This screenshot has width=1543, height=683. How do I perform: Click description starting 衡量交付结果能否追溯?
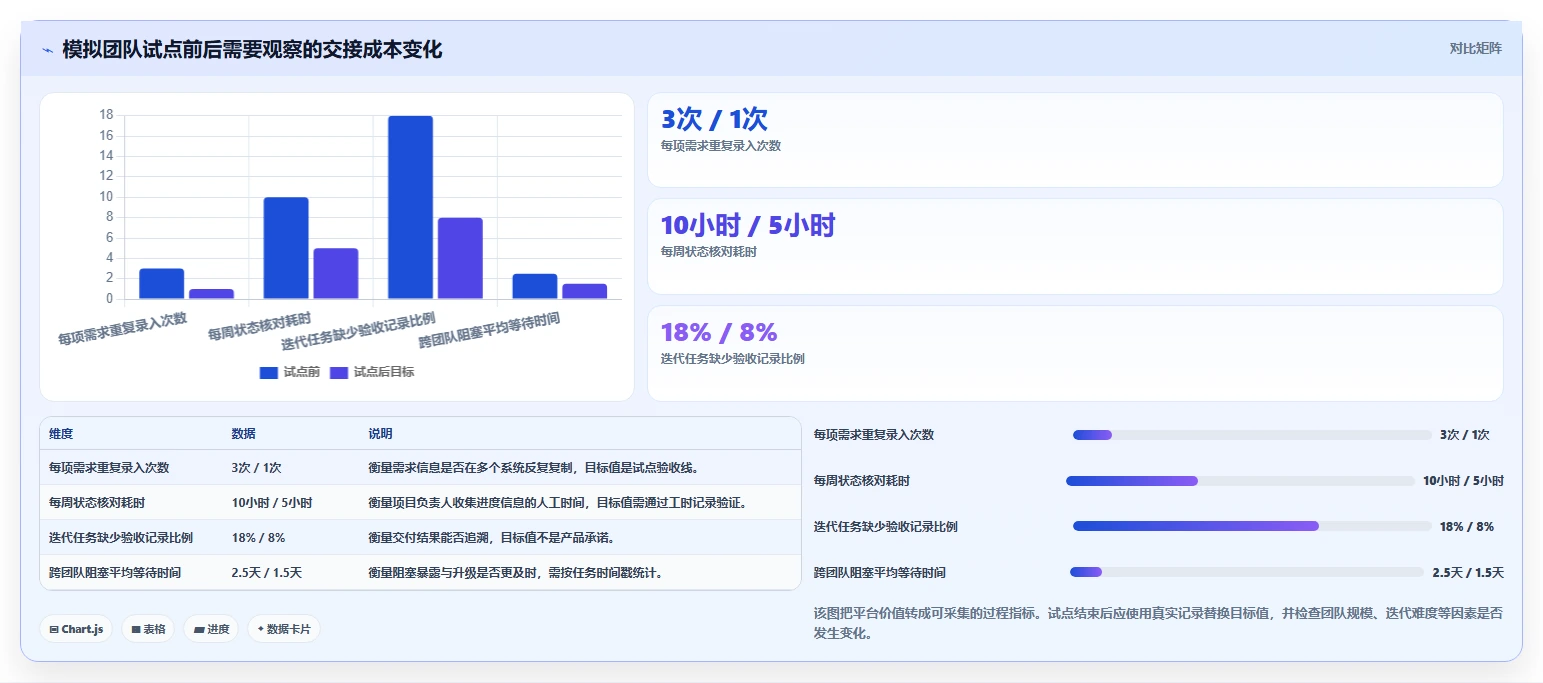[x=492, y=537]
